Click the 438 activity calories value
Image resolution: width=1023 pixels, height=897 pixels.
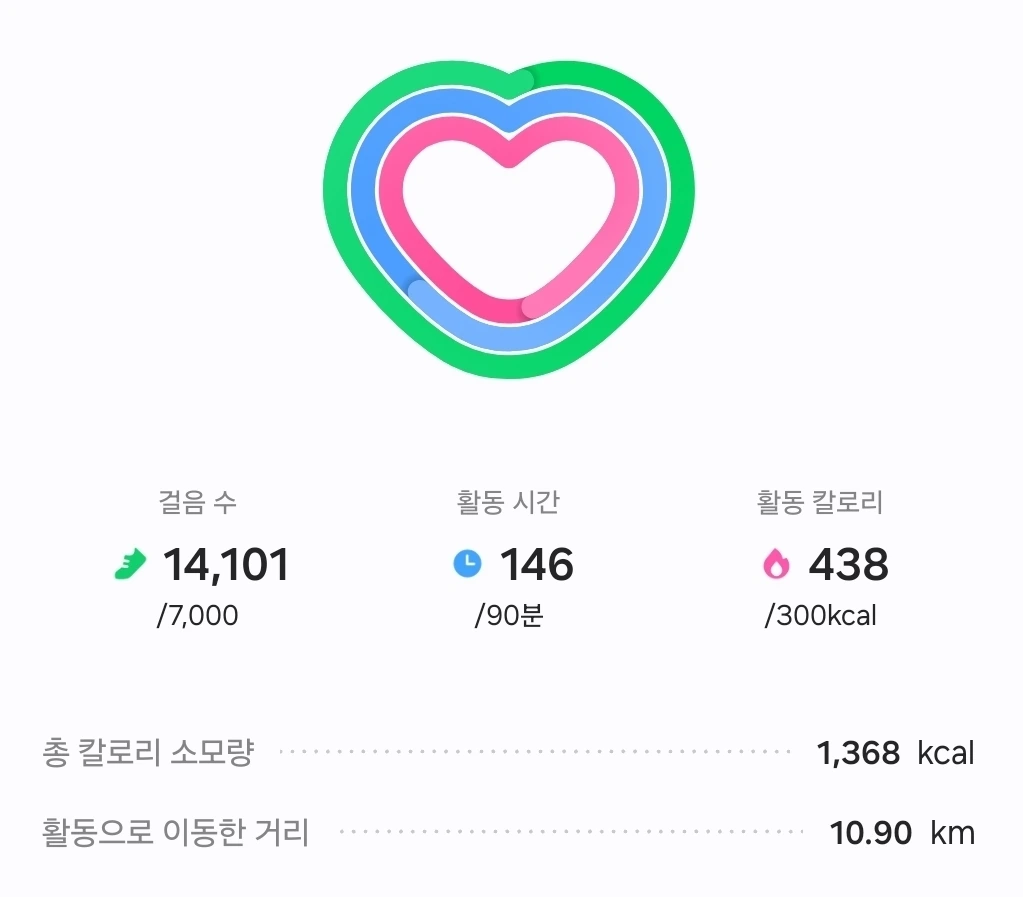848,565
